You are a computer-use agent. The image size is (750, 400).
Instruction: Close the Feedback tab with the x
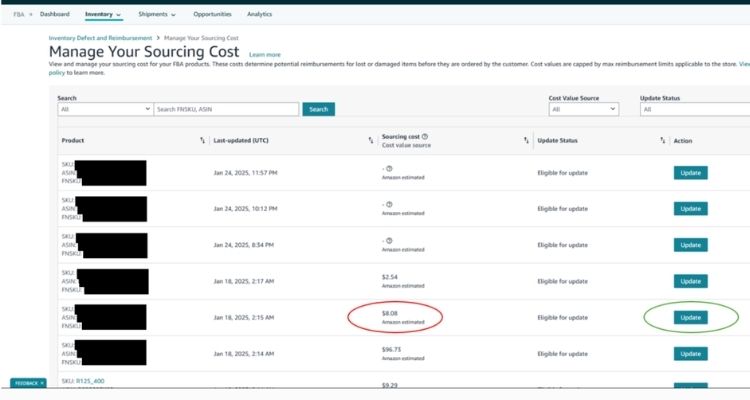[43, 383]
